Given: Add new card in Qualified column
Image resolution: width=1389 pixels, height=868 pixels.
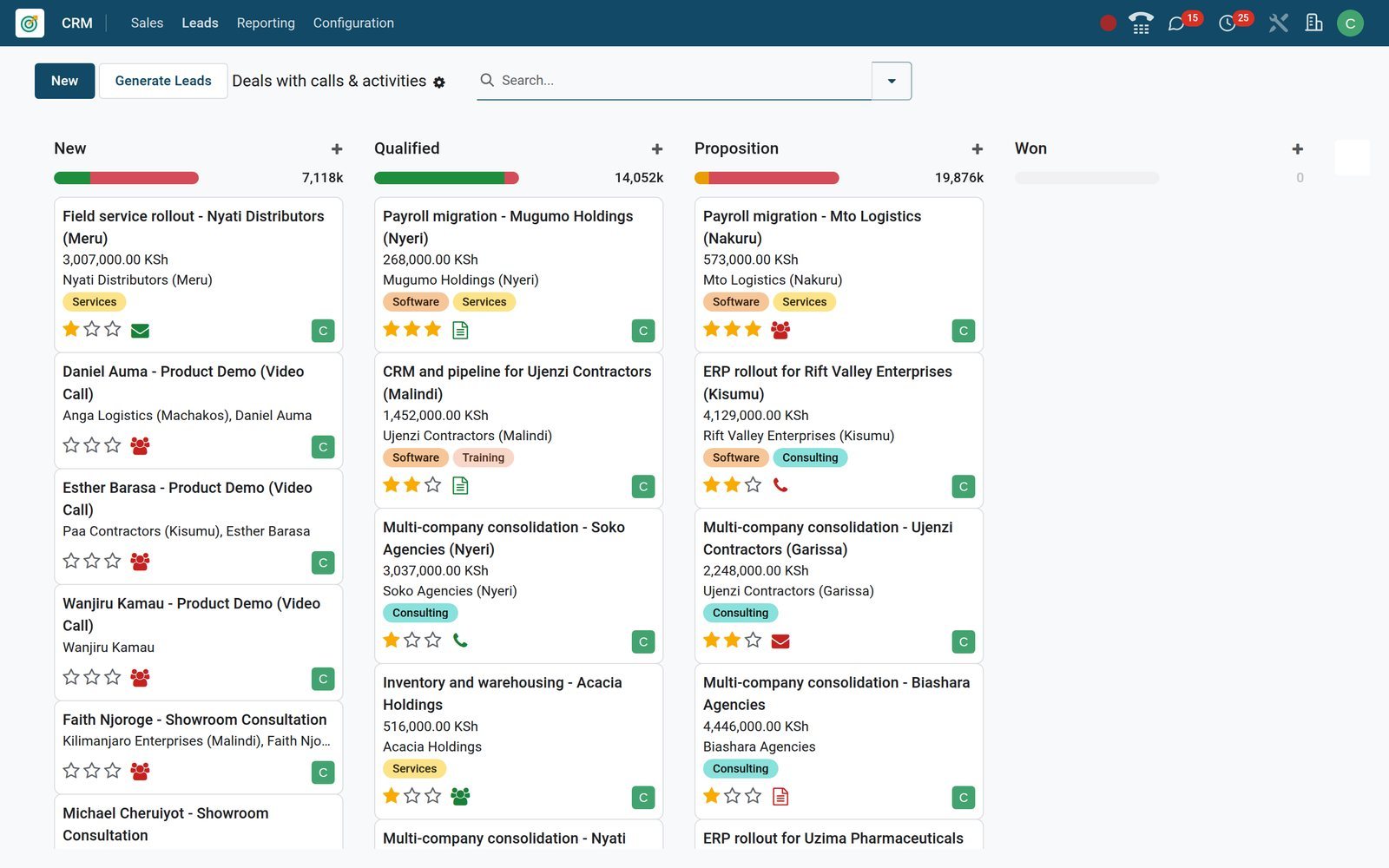Looking at the screenshot, I should [x=657, y=149].
